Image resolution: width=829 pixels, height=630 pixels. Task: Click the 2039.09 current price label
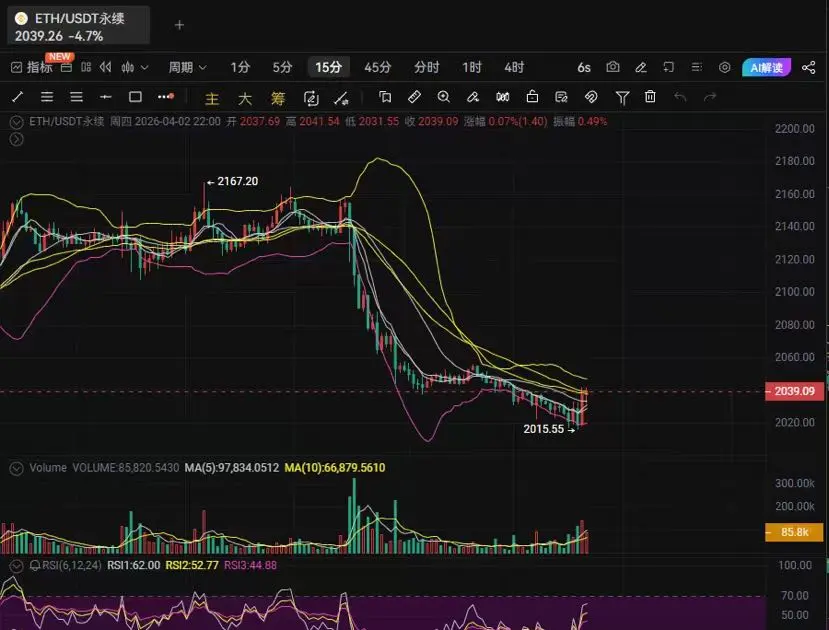point(794,391)
